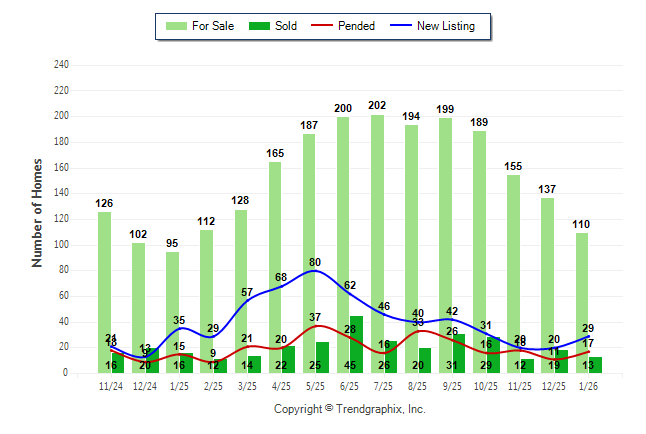Click the 1/26 For Sale bar labeled 110

581,290
